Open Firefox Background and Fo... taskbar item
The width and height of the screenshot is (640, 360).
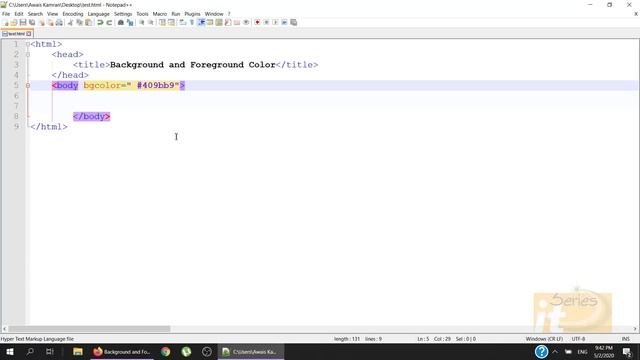(x=122, y=351)
